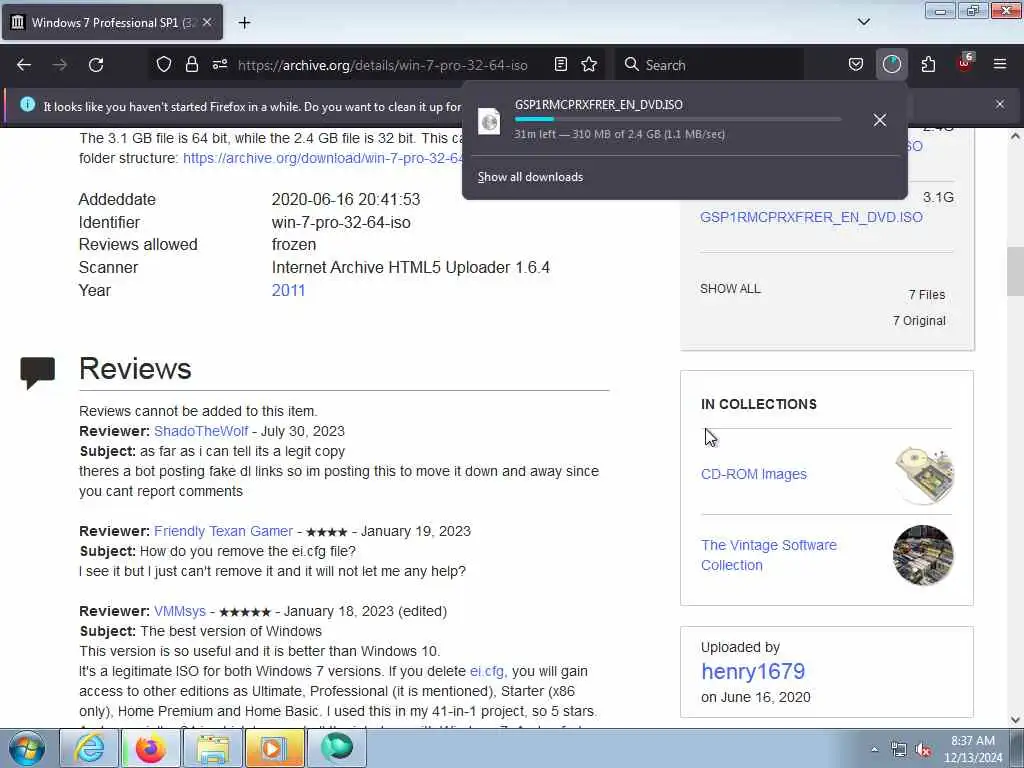
Task: Click the downloading ISO file icon
Action: point(489,121)
